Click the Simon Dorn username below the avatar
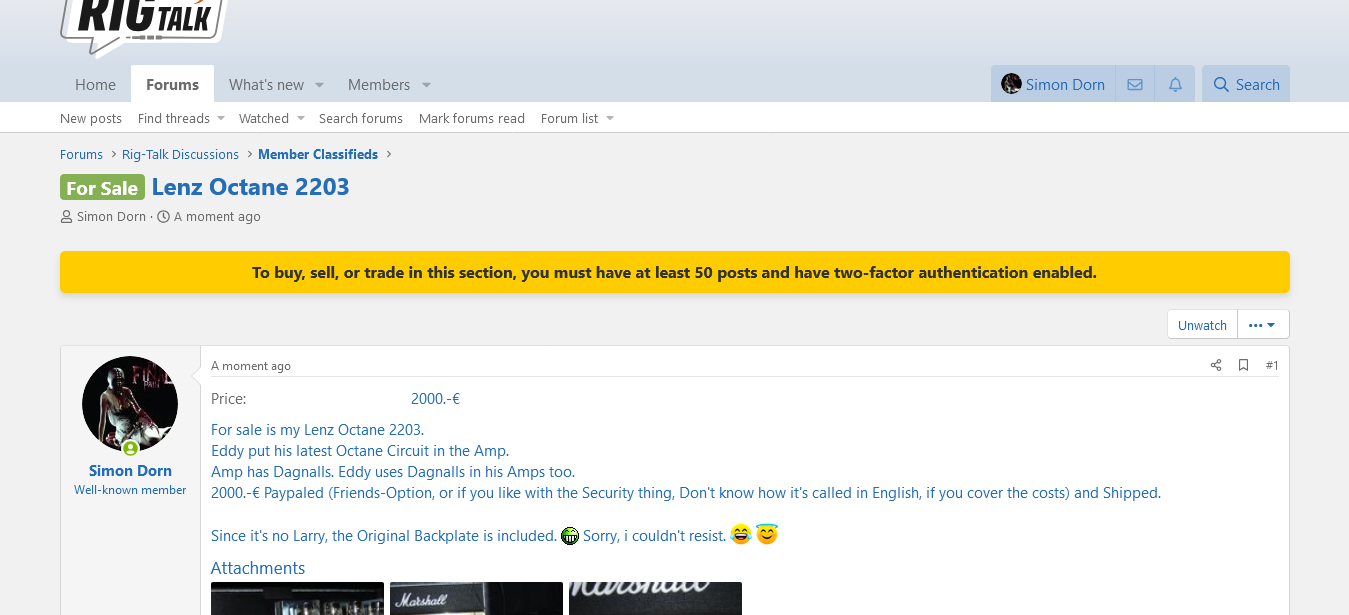1349x615 pixels. [x=130, y=470]
